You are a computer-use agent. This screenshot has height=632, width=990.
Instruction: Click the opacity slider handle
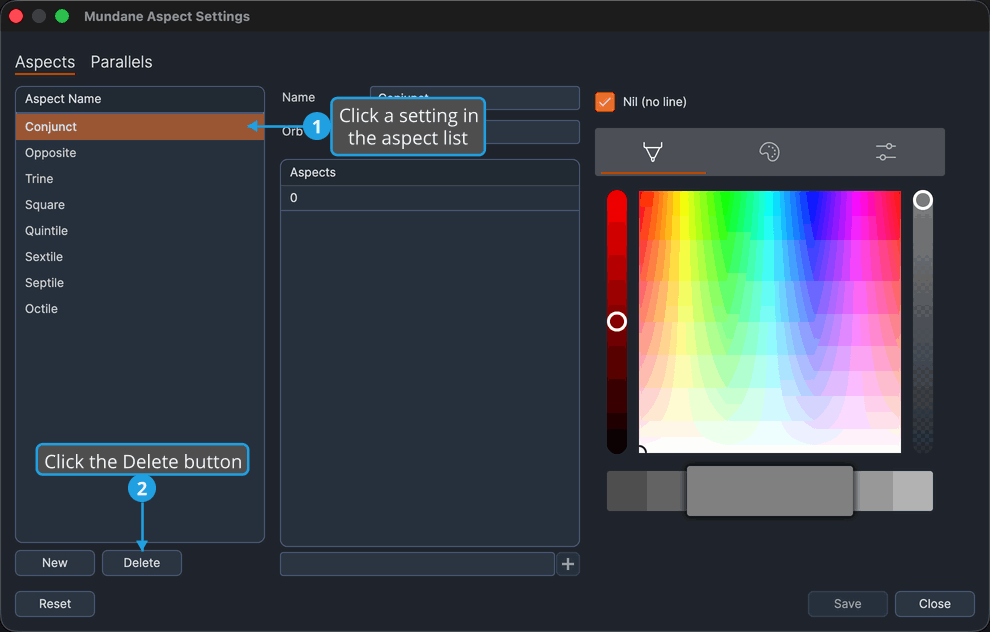click(x=922, y=200)
